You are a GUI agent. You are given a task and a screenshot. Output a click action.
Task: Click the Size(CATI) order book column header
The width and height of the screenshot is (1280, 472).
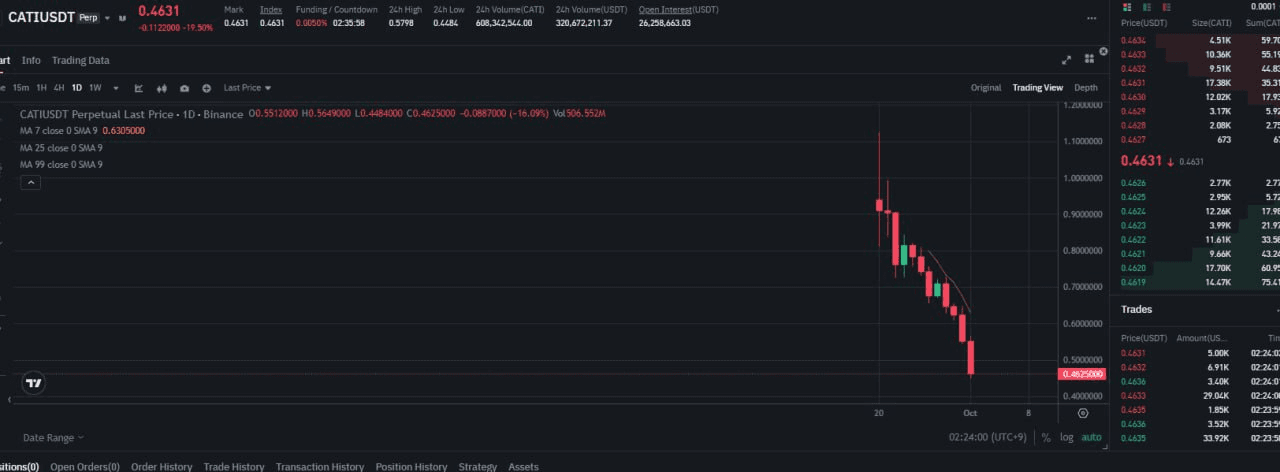point(1209,22)
